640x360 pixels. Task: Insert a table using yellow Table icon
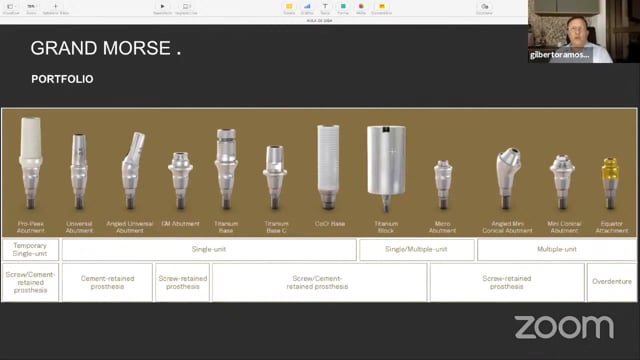coord(289,7)
